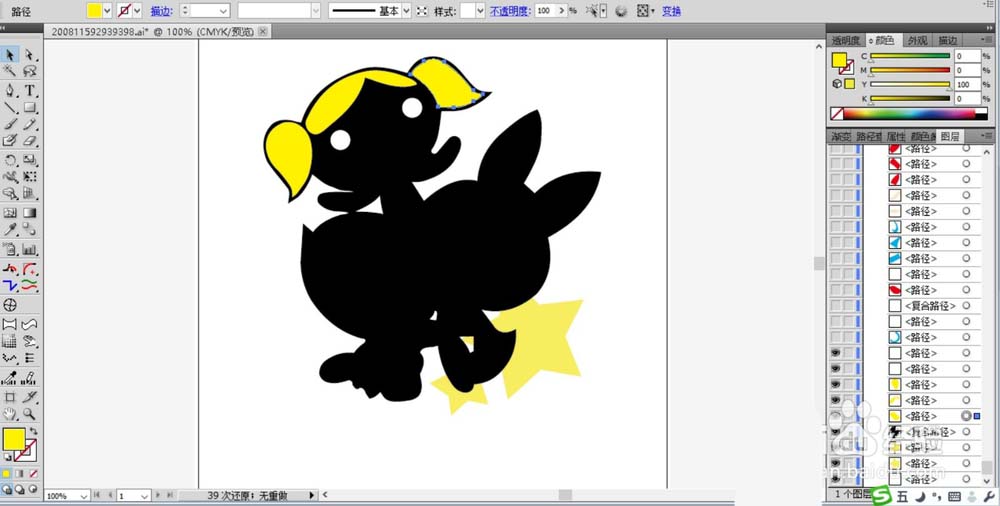Image resolution: width=1000 pixels, height=506 pixels.
Task: Switch to the 渐变 panel tab
Action: click(841, 137)
